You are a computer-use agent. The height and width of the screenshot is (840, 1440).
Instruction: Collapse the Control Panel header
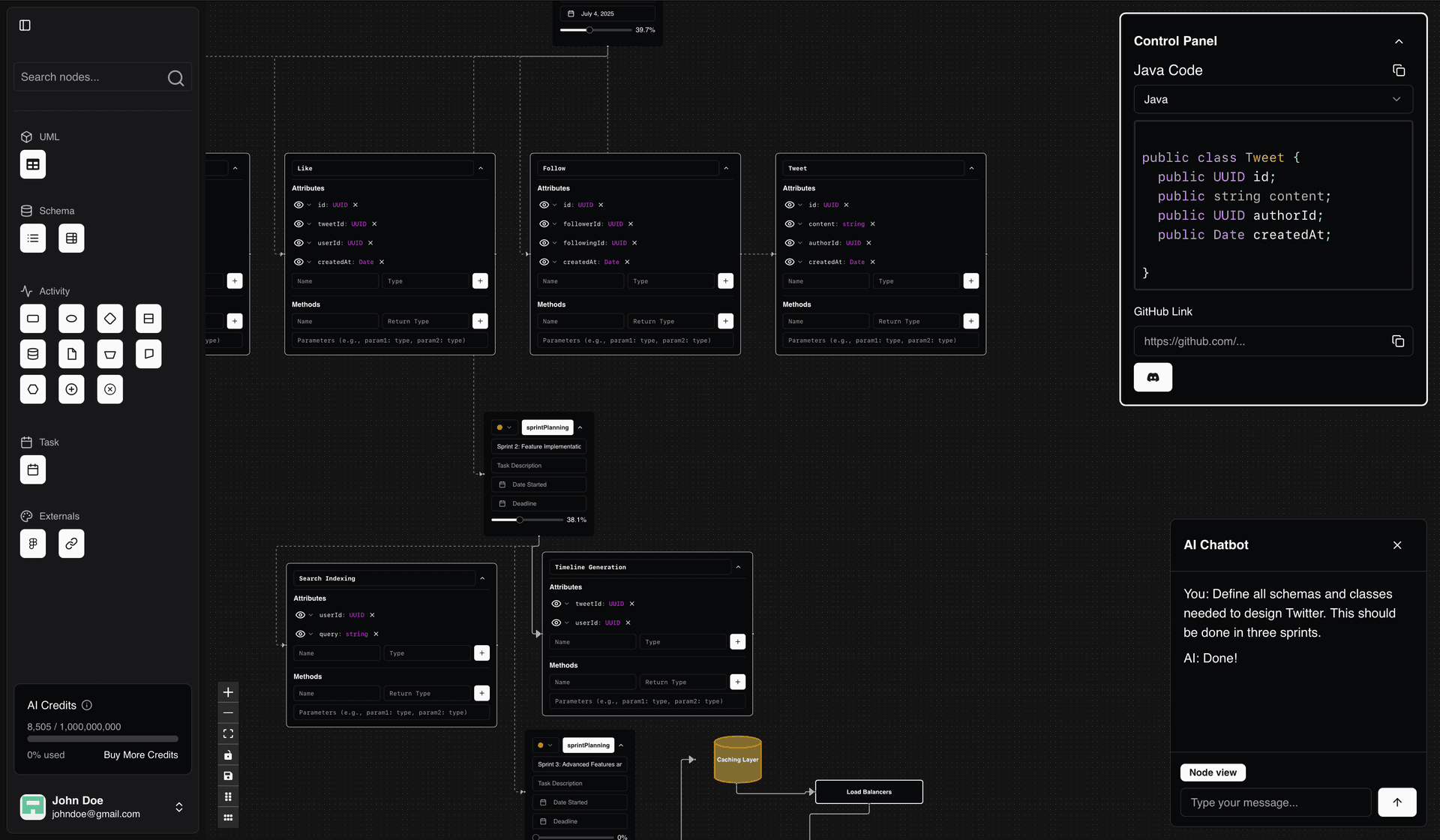click(x=1399, y=41)
